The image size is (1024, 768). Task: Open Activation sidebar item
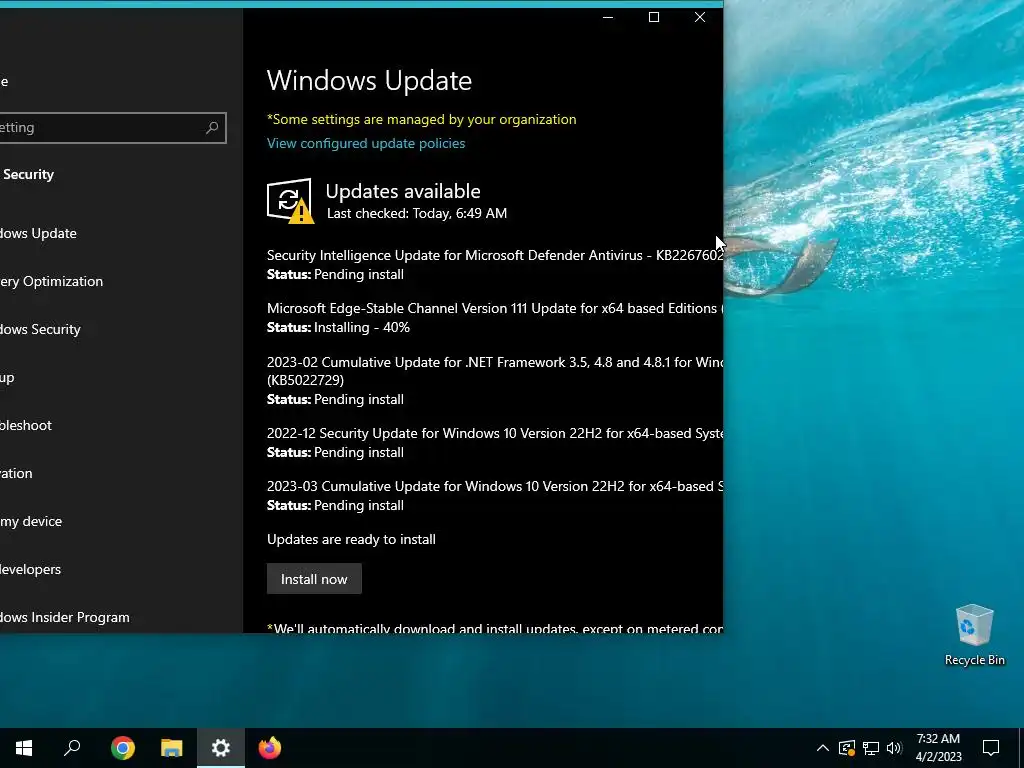pyautogui.click(x=16, y=473)
